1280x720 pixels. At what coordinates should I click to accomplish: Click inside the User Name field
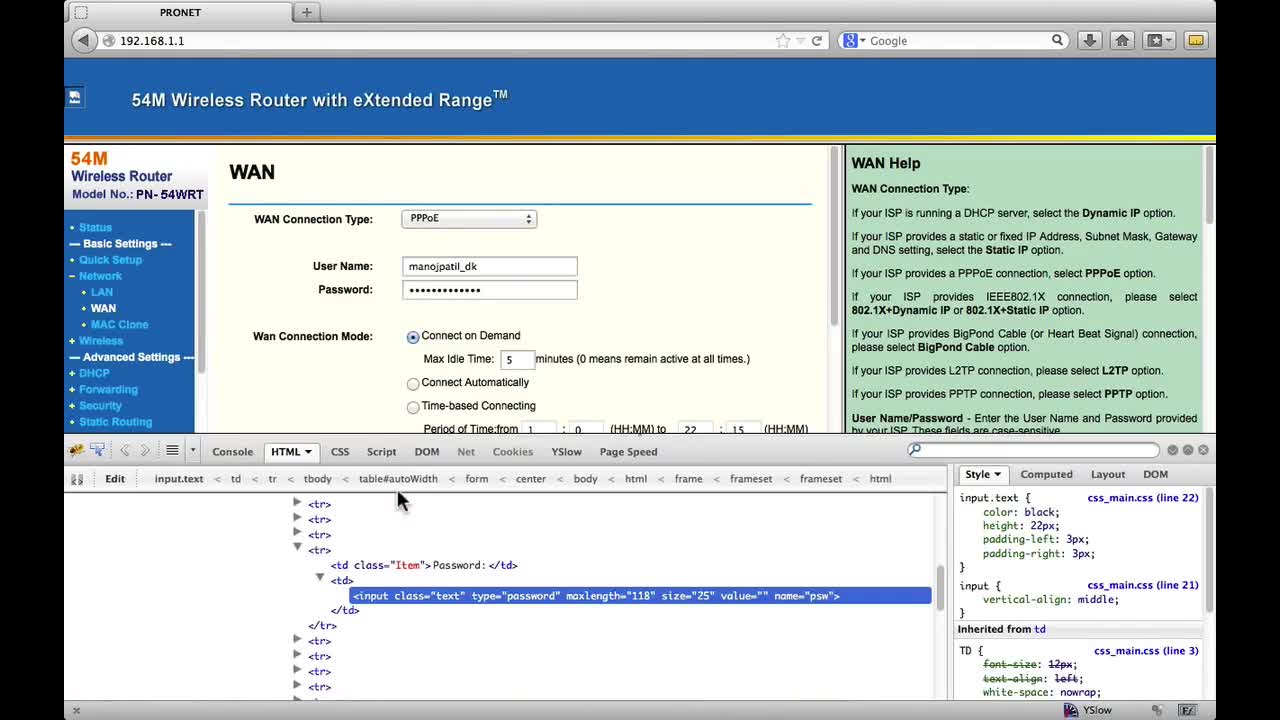490,266
